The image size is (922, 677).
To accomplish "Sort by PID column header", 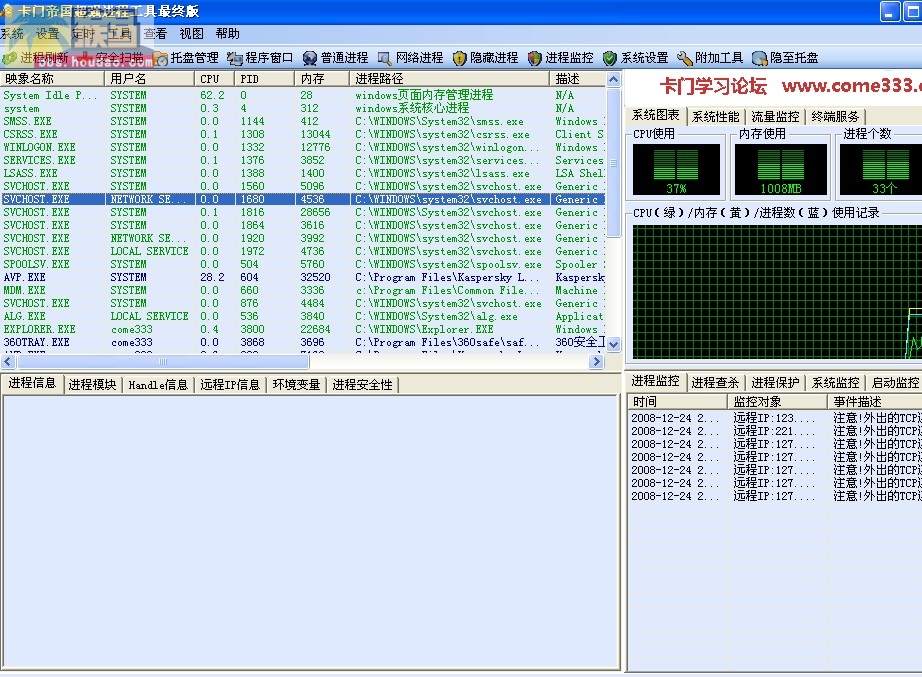I will tap(264, 79).
